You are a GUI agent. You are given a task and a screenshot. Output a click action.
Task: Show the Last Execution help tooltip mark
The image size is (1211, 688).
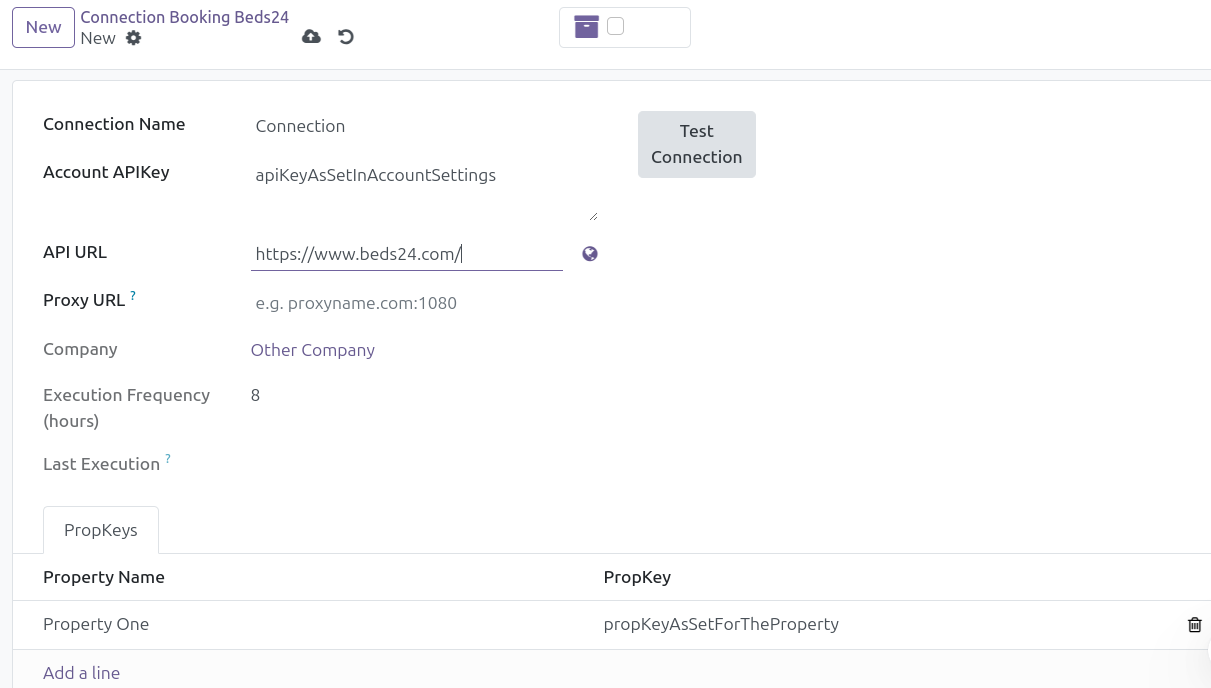pos(168,459)
